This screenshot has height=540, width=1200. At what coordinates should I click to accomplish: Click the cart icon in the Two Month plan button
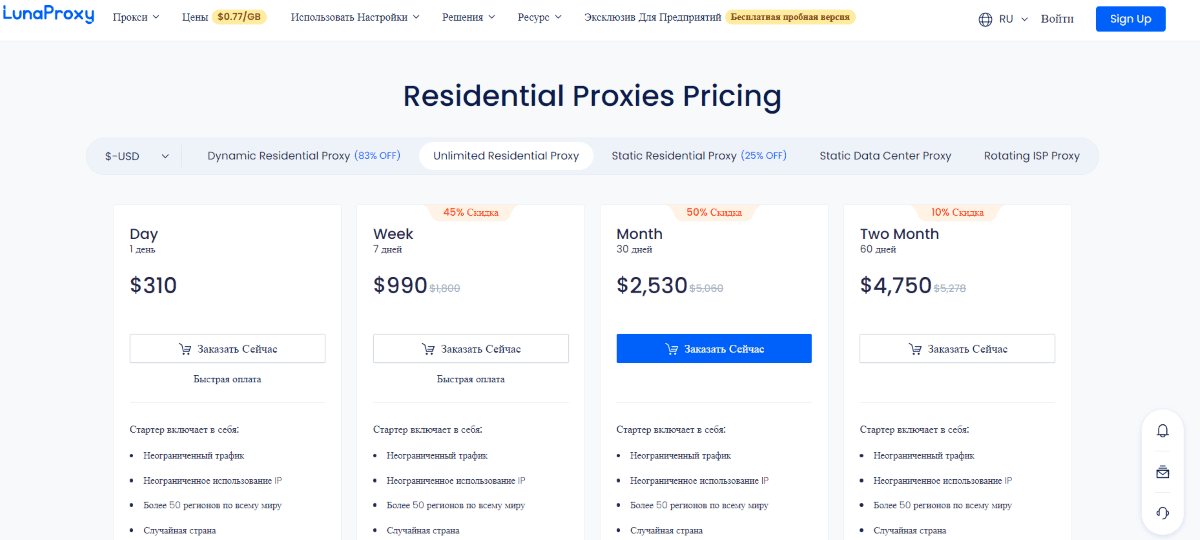pyautogui.click(x=915, y=349)
